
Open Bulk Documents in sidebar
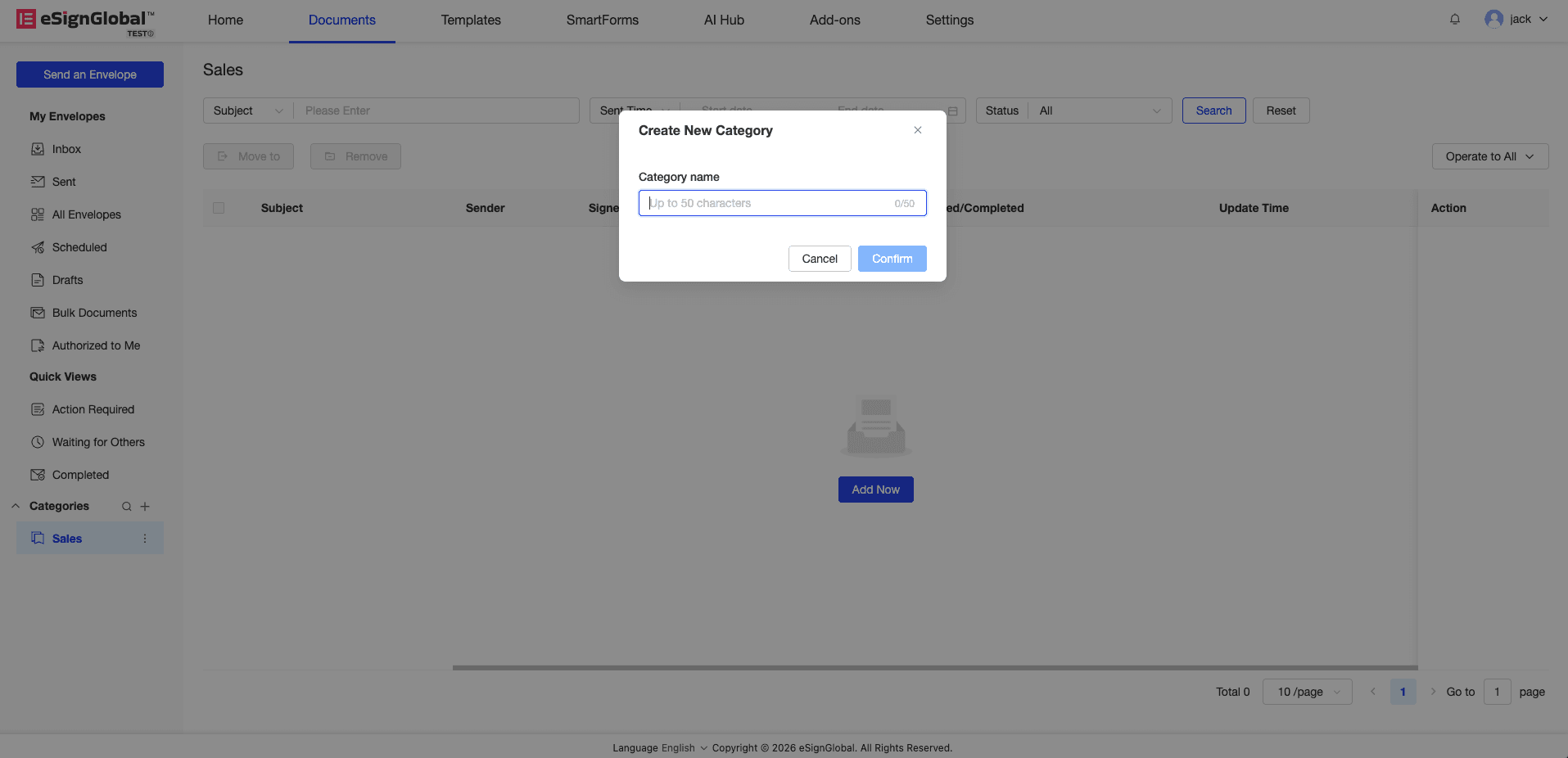[94, 313]
